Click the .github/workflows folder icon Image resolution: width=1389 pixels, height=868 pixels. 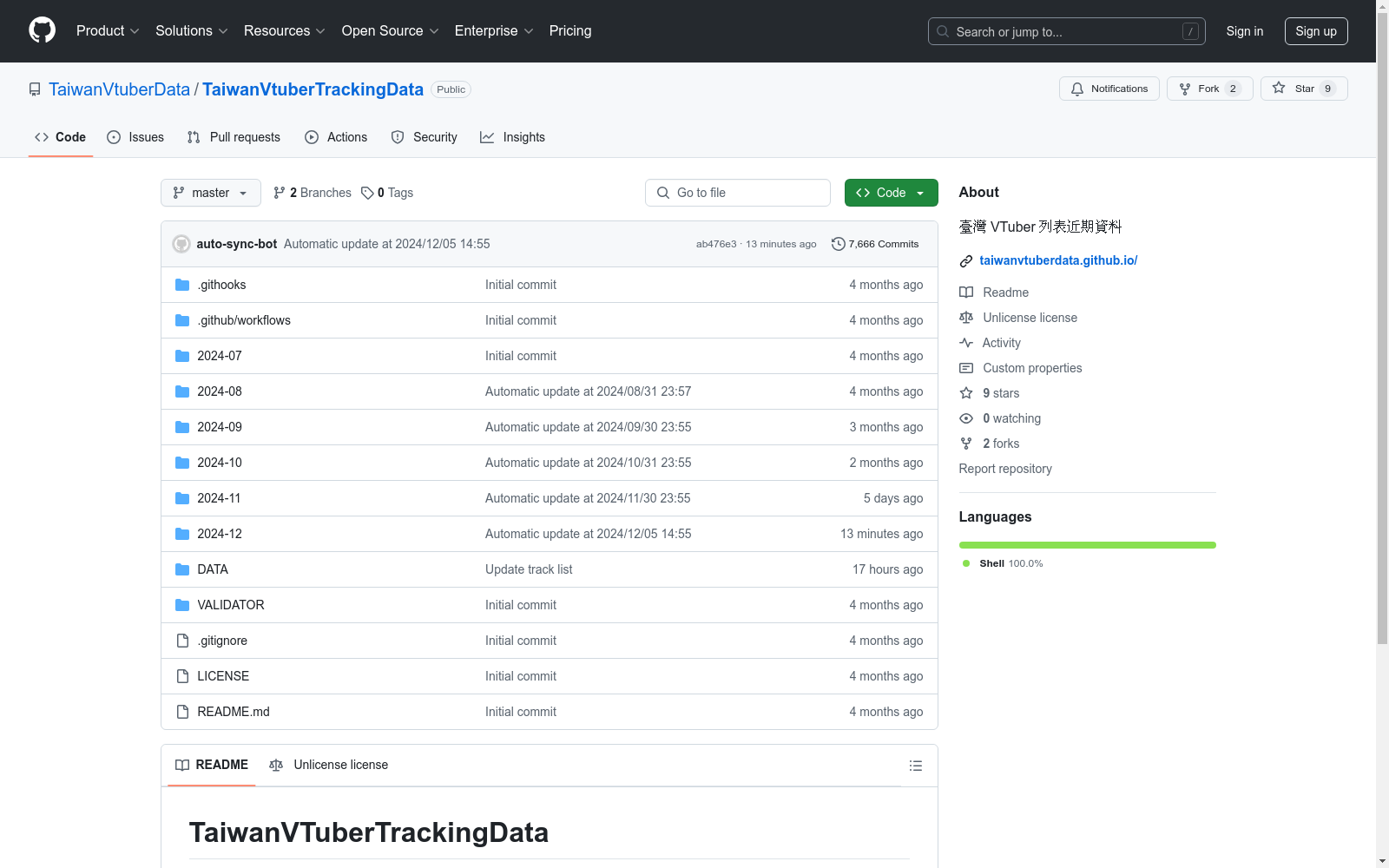pyautogui.click(x=182, y=320)
